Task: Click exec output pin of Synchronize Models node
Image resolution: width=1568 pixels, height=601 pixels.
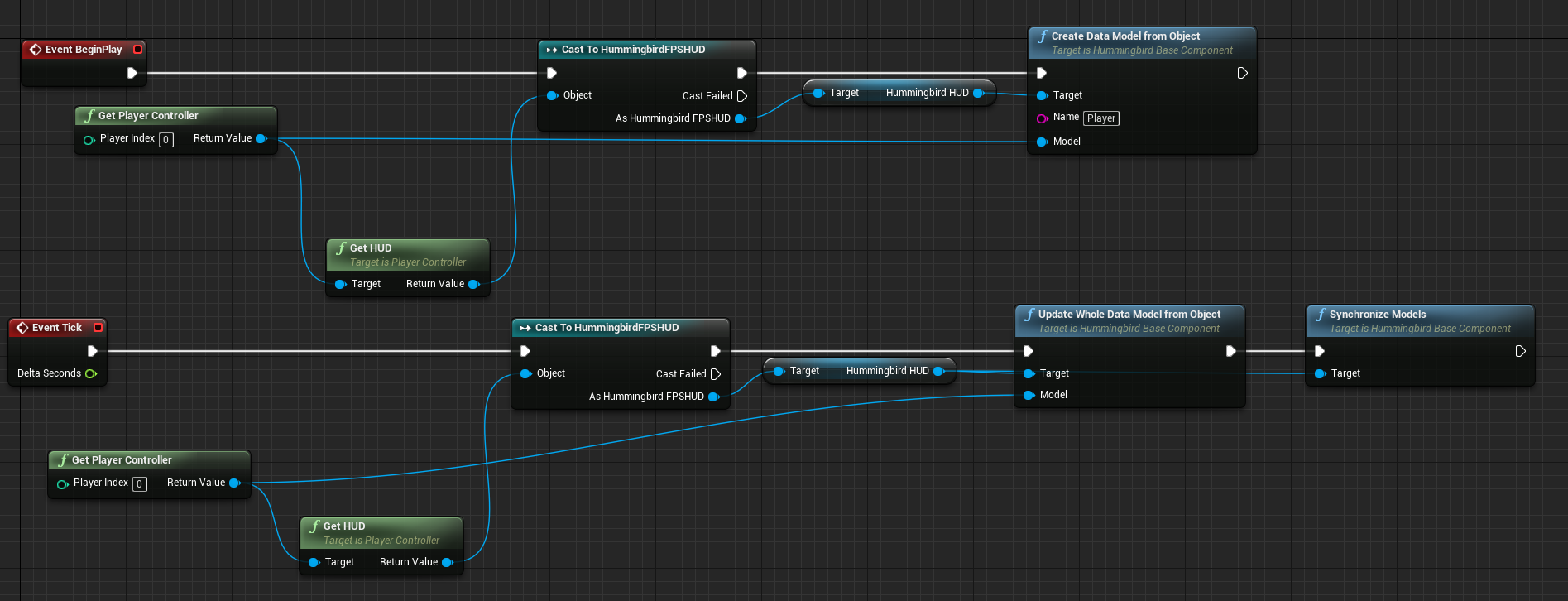Action: pyautogui.click(x=1520, y=351)
